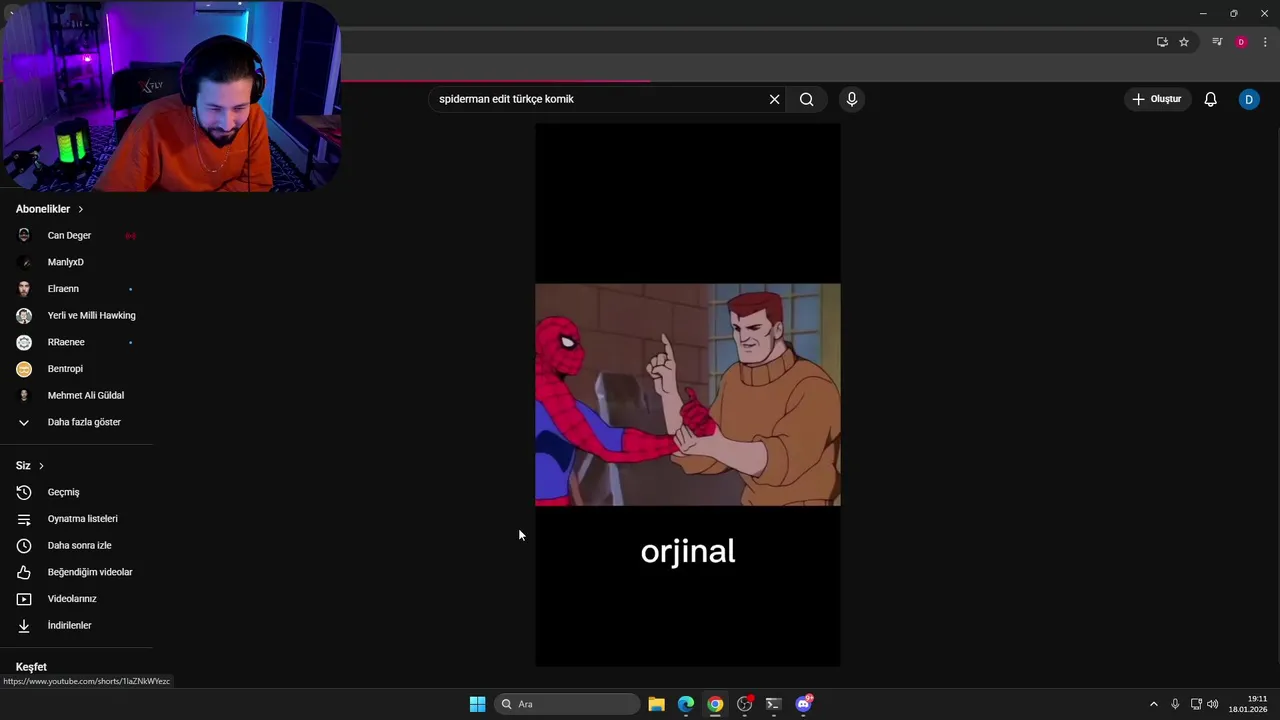This screenshot has height=720, width=1280.
Task: Open Chrome three-dot menu
Action: [1265, 42]
